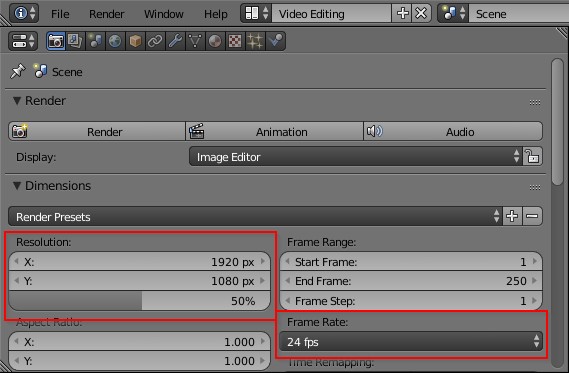
Task: Click the Render panel drag grip
Action: tap(535, 103)
